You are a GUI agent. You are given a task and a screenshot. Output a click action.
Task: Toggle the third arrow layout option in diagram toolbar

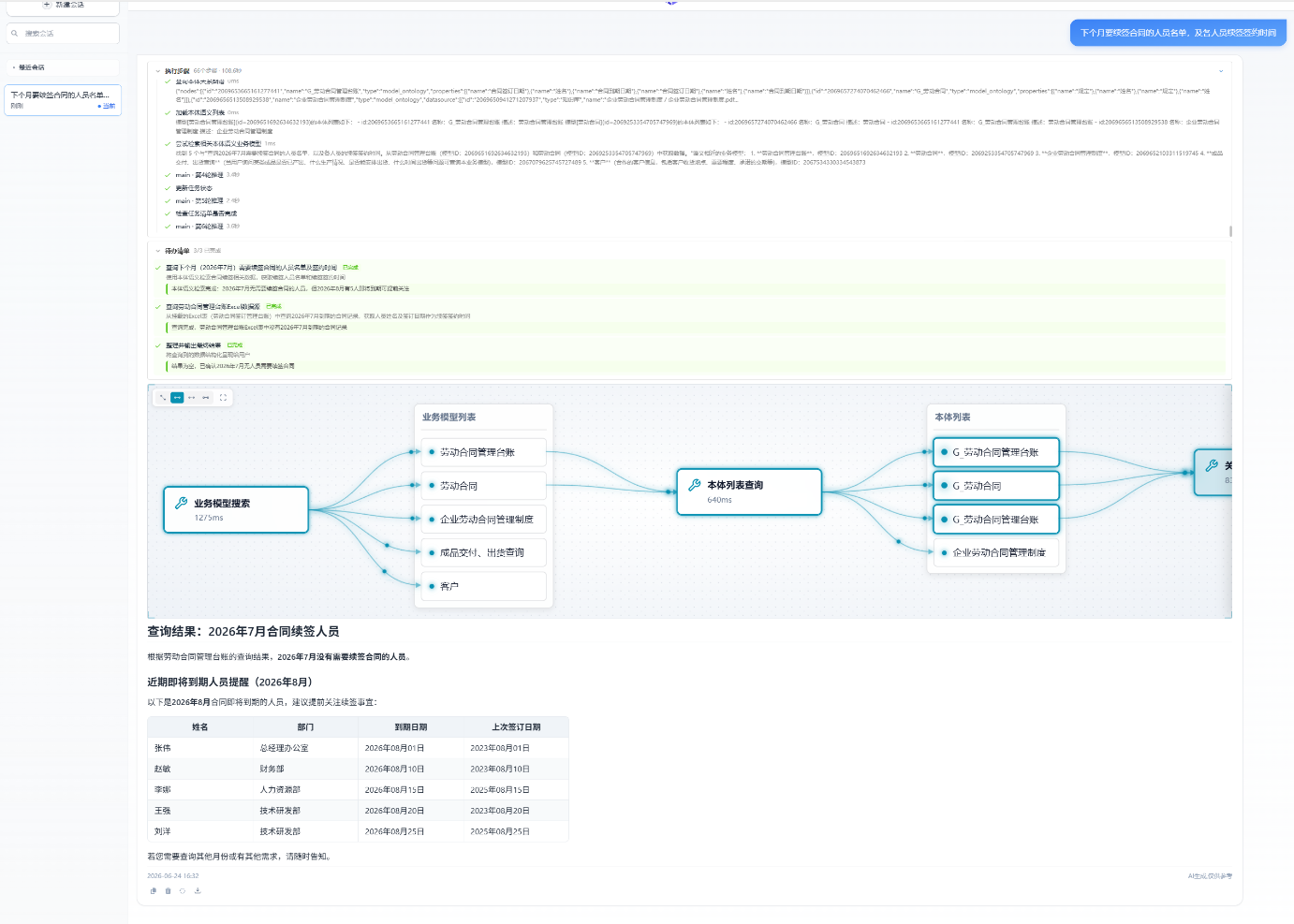pos(192,398)
